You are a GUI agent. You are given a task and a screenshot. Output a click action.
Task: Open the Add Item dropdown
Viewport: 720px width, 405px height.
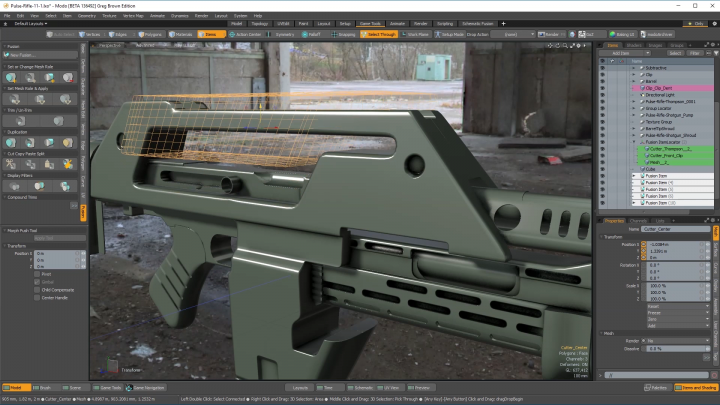click(620, 53)
